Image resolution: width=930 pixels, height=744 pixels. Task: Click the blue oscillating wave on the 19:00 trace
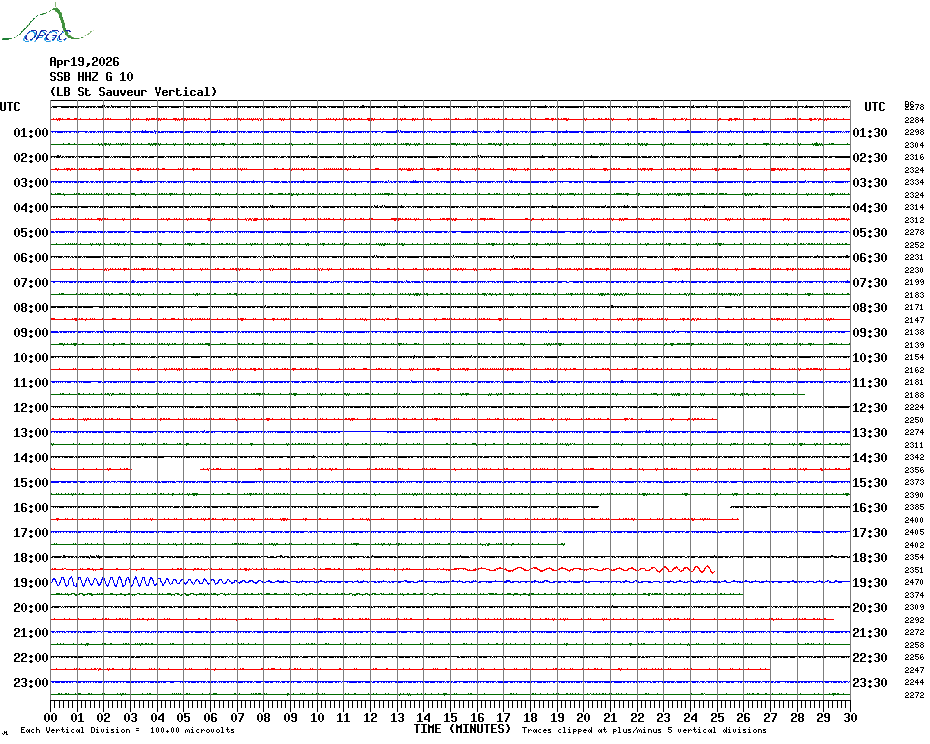click(120, 581)
